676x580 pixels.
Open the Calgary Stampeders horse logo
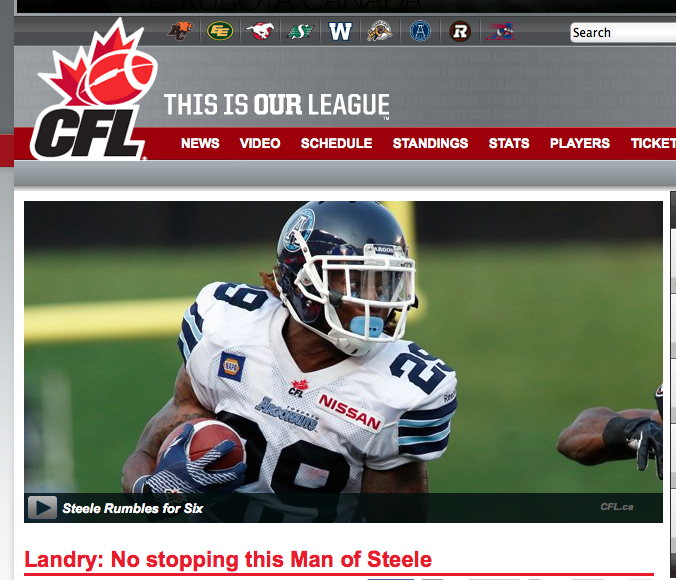(260, 31)
